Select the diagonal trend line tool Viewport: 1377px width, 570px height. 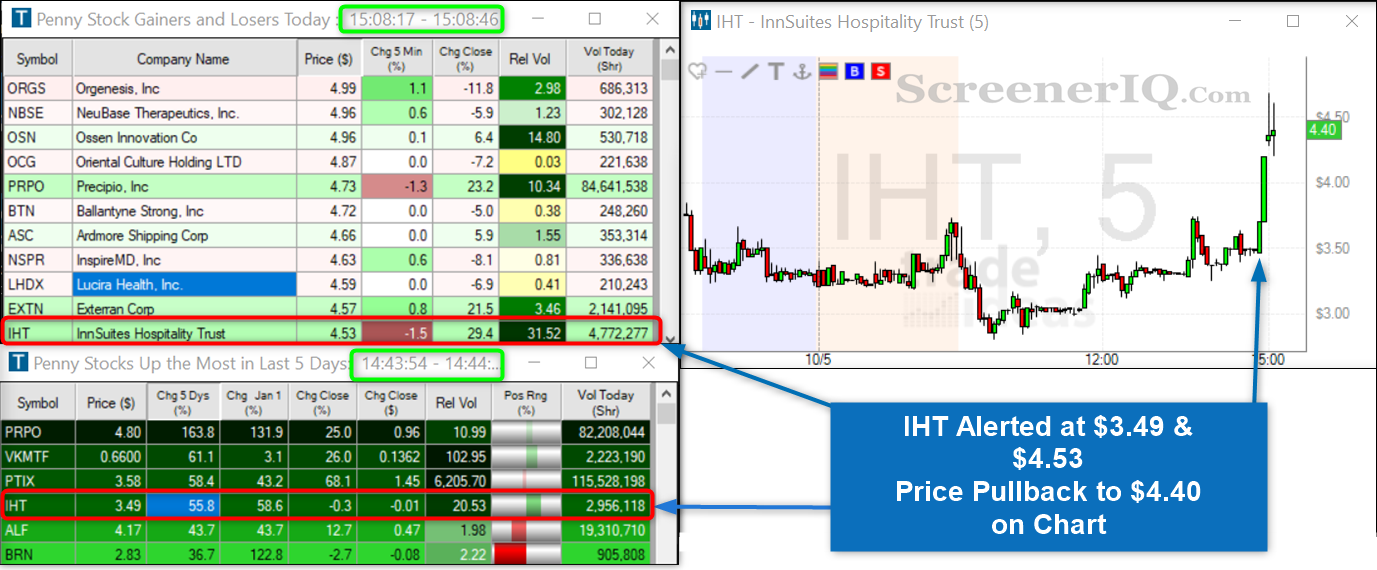coord(750,71)
